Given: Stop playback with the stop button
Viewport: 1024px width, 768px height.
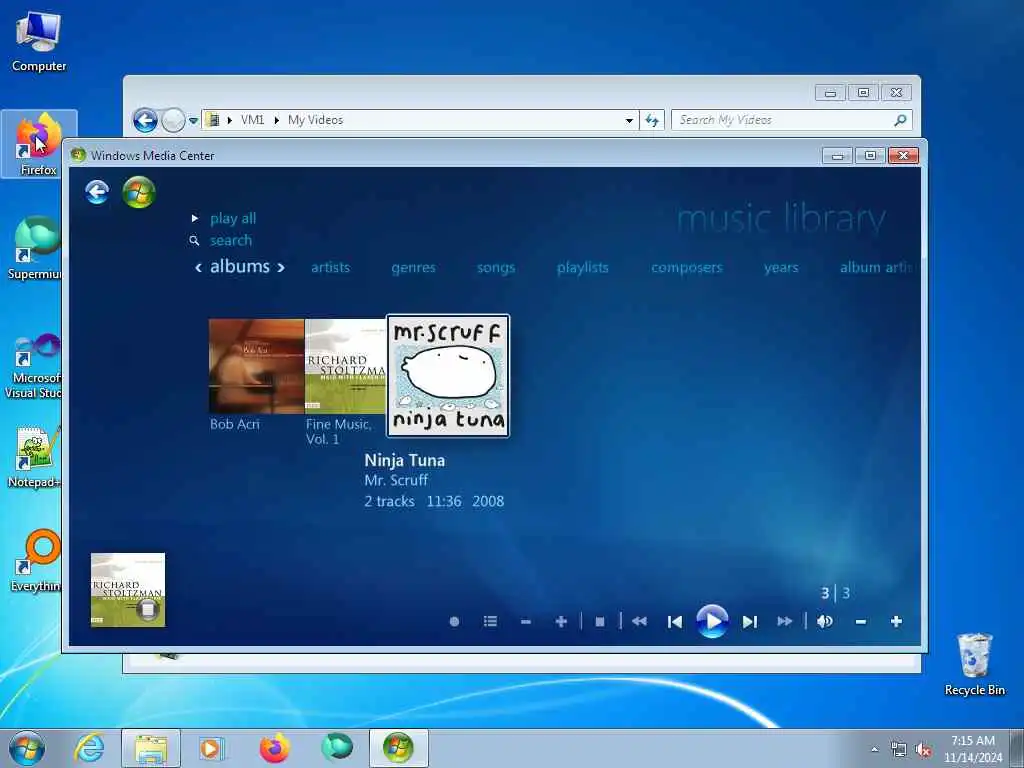Looking at the screenshot, I should point(600,622).
